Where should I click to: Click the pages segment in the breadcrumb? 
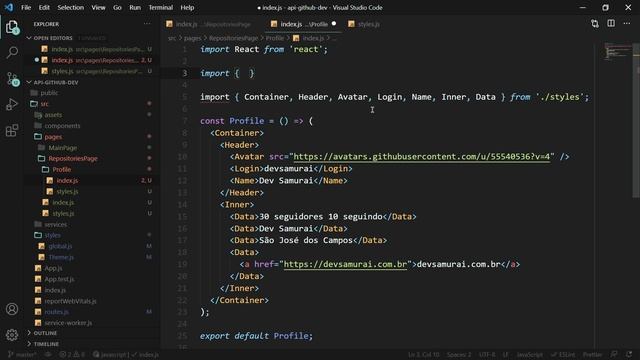[x=192, y=38]
